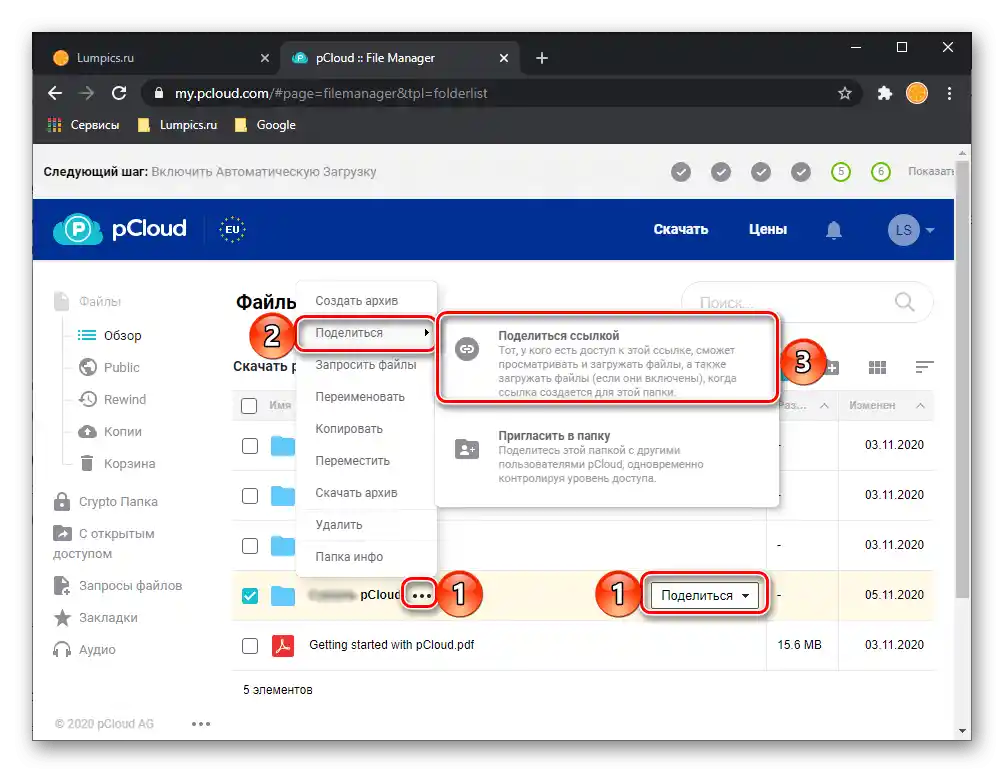Click Скачать in header

click(x=681, y=229)
